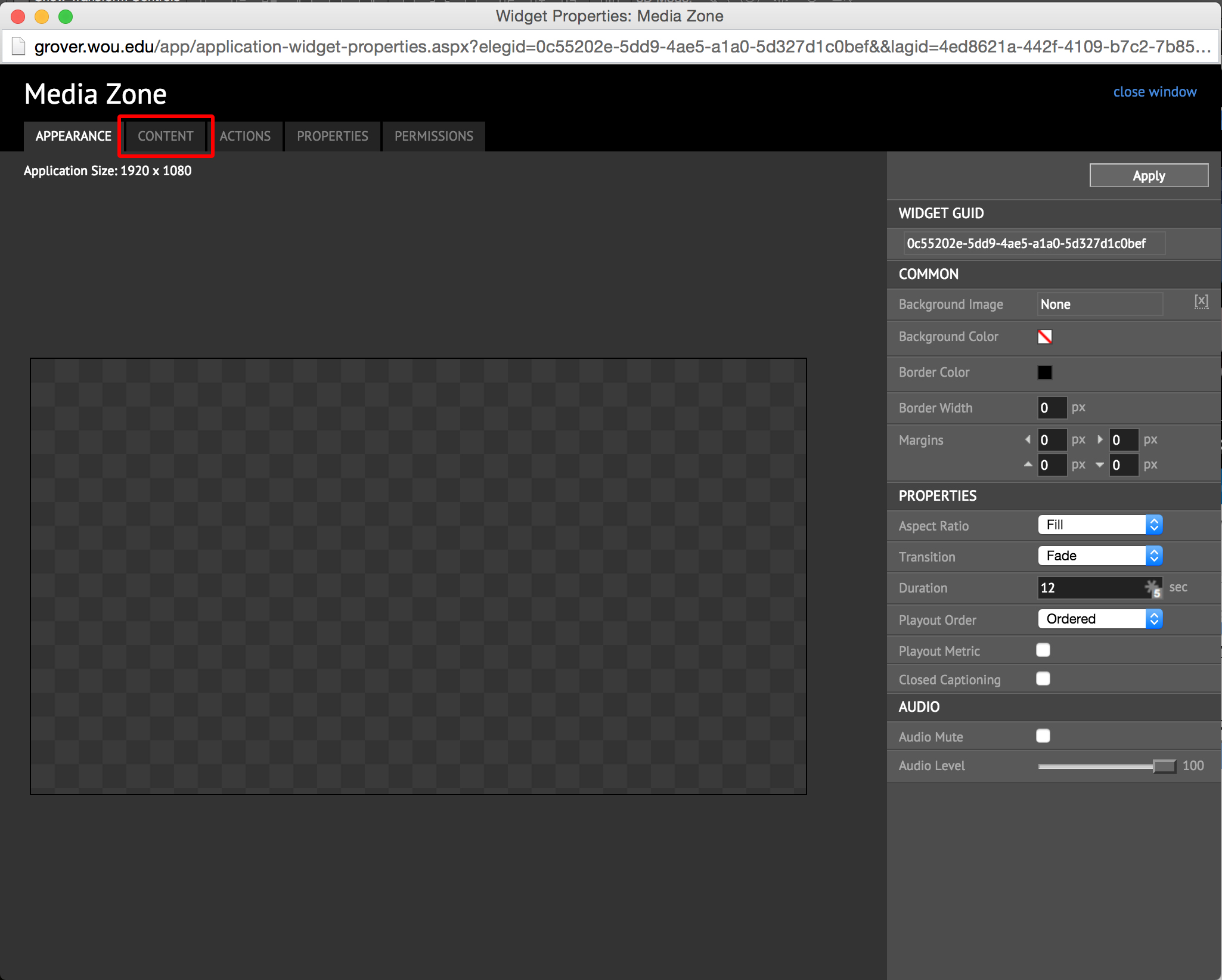Click the Background Color swatch
Viewport: 1222px width, 980px height.
tap(1045, 336)
